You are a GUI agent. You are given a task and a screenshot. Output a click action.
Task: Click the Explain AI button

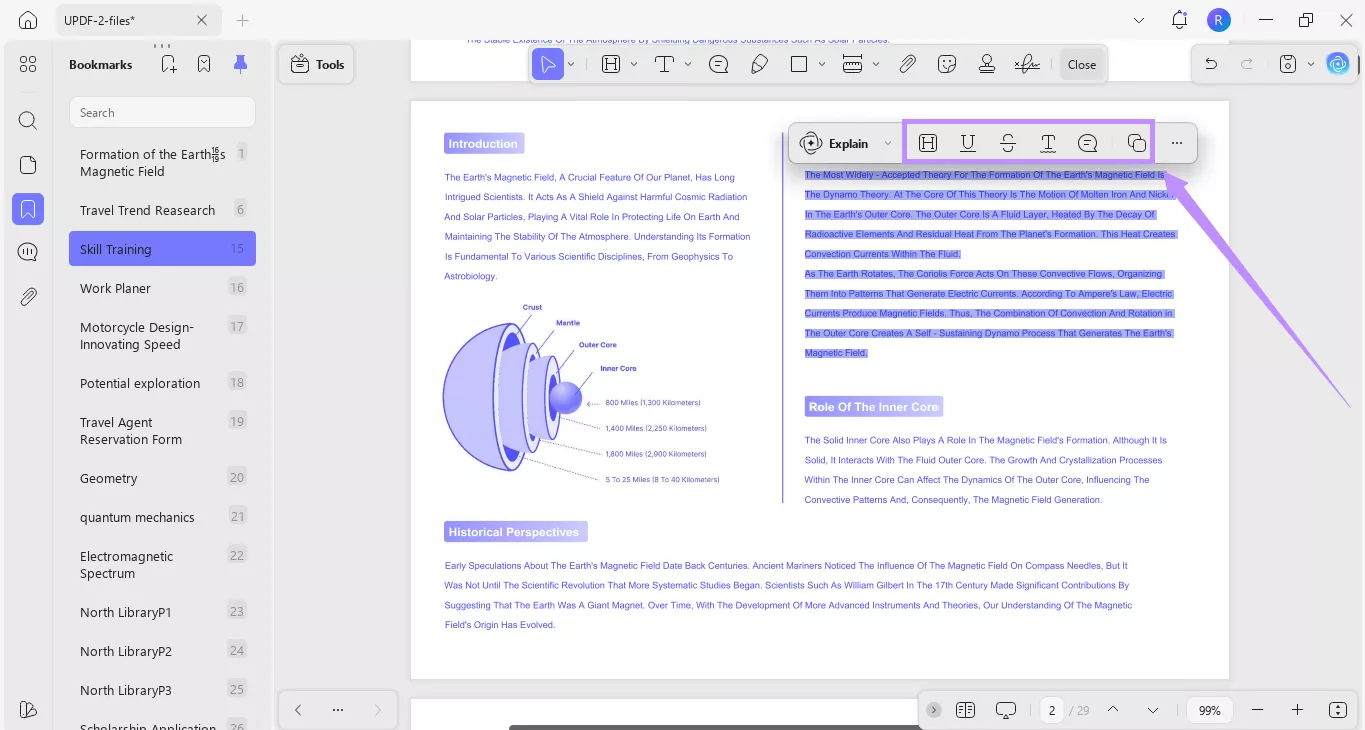835,143
